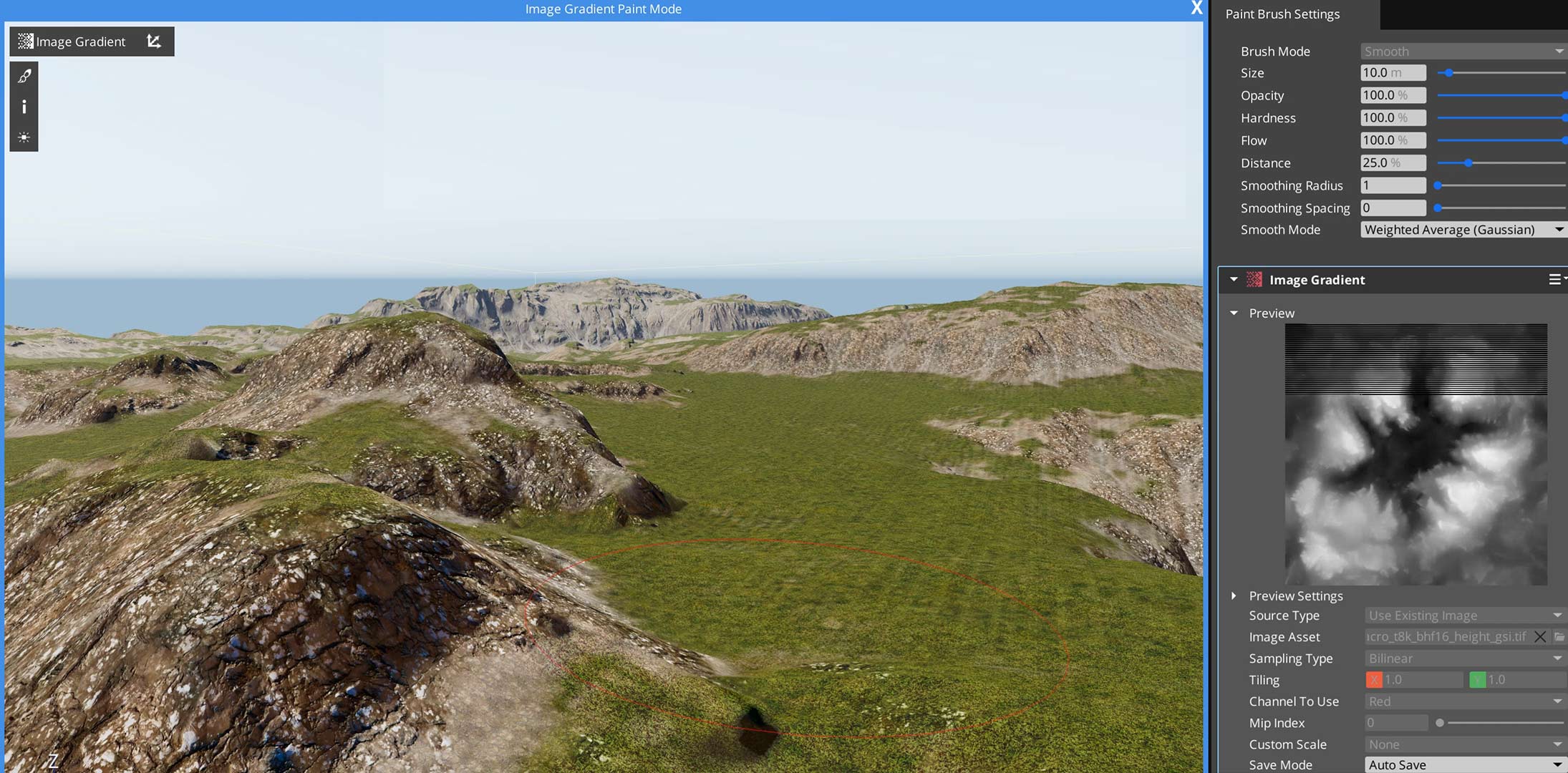The image size is (1568, 773).
Task: Click the X tiling value field
Action: 1415,679
